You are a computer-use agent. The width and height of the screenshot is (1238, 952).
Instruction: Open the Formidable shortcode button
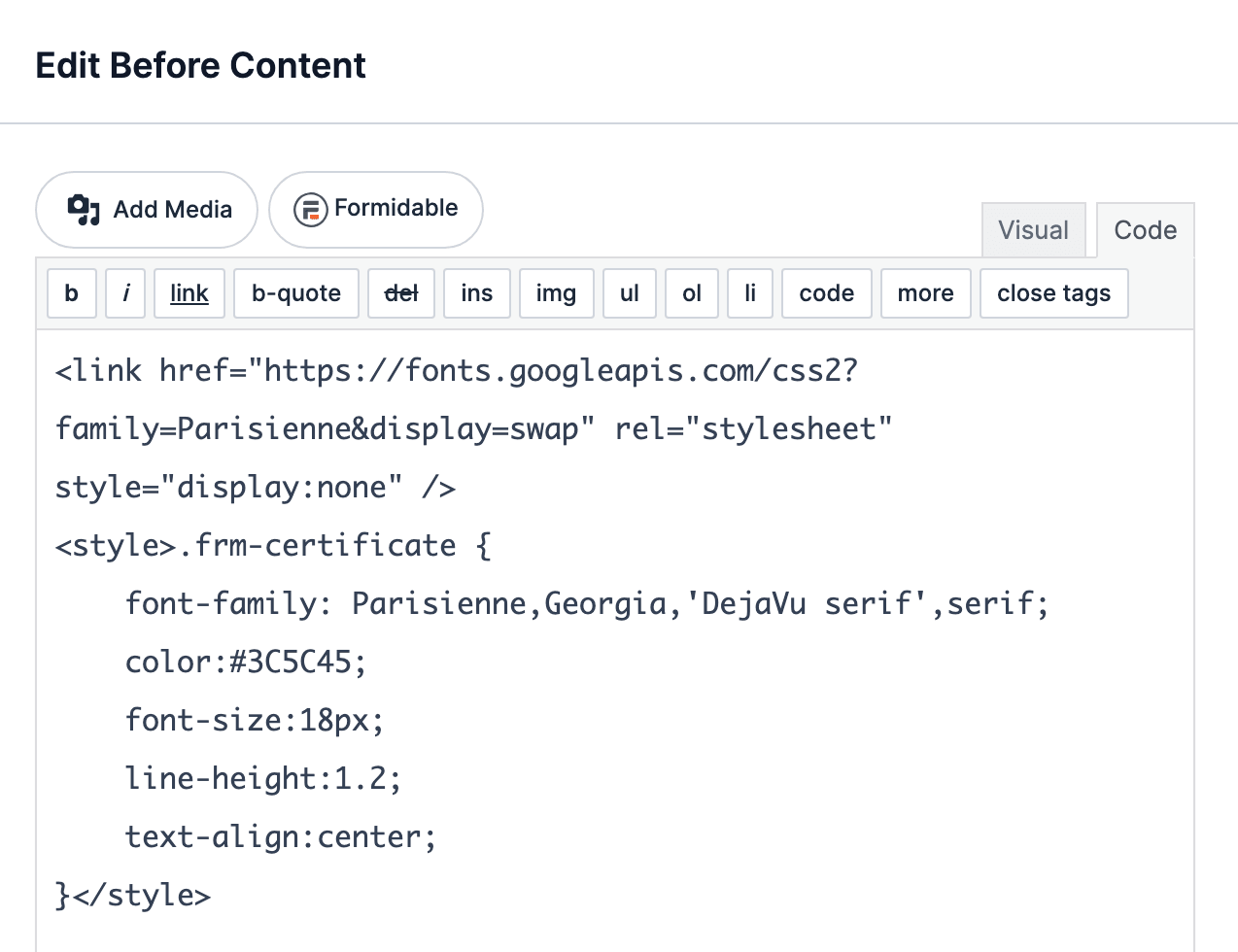376,210
